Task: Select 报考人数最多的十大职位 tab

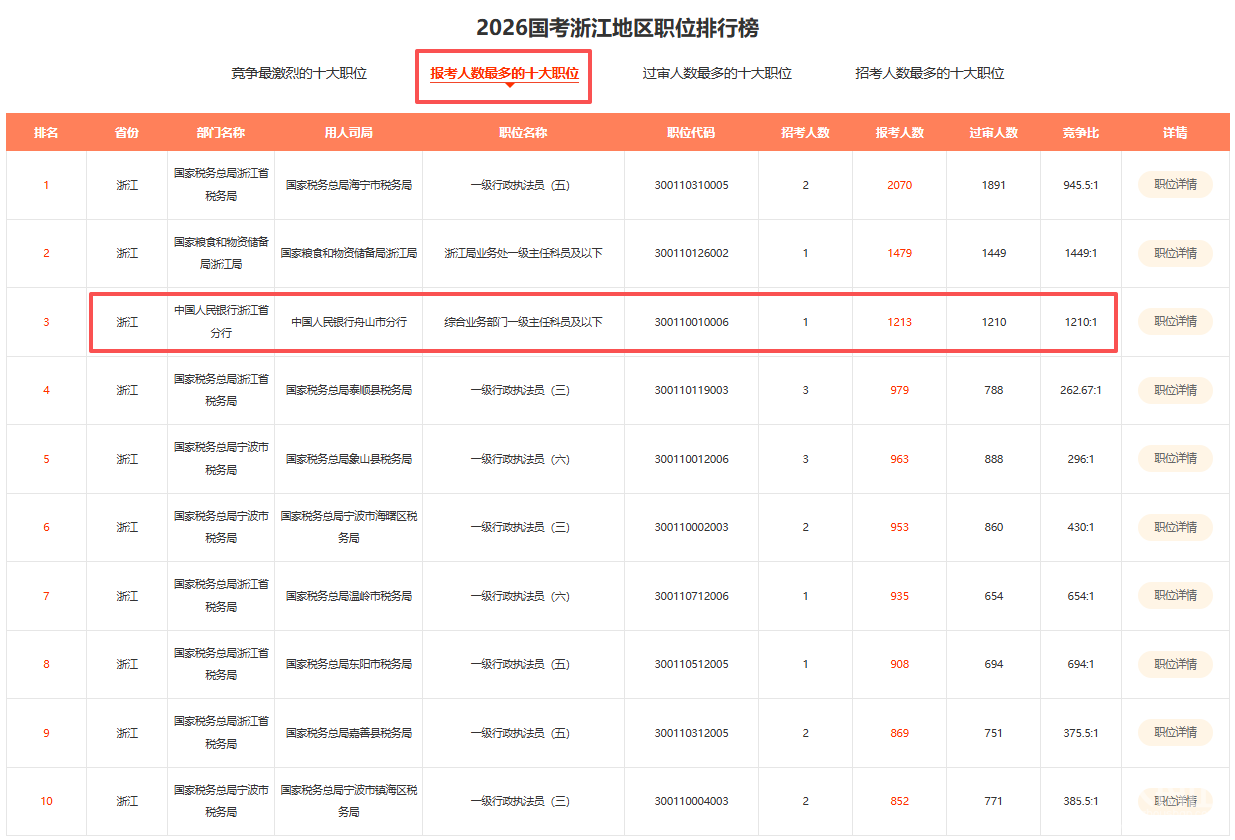Action: [504, 74]
